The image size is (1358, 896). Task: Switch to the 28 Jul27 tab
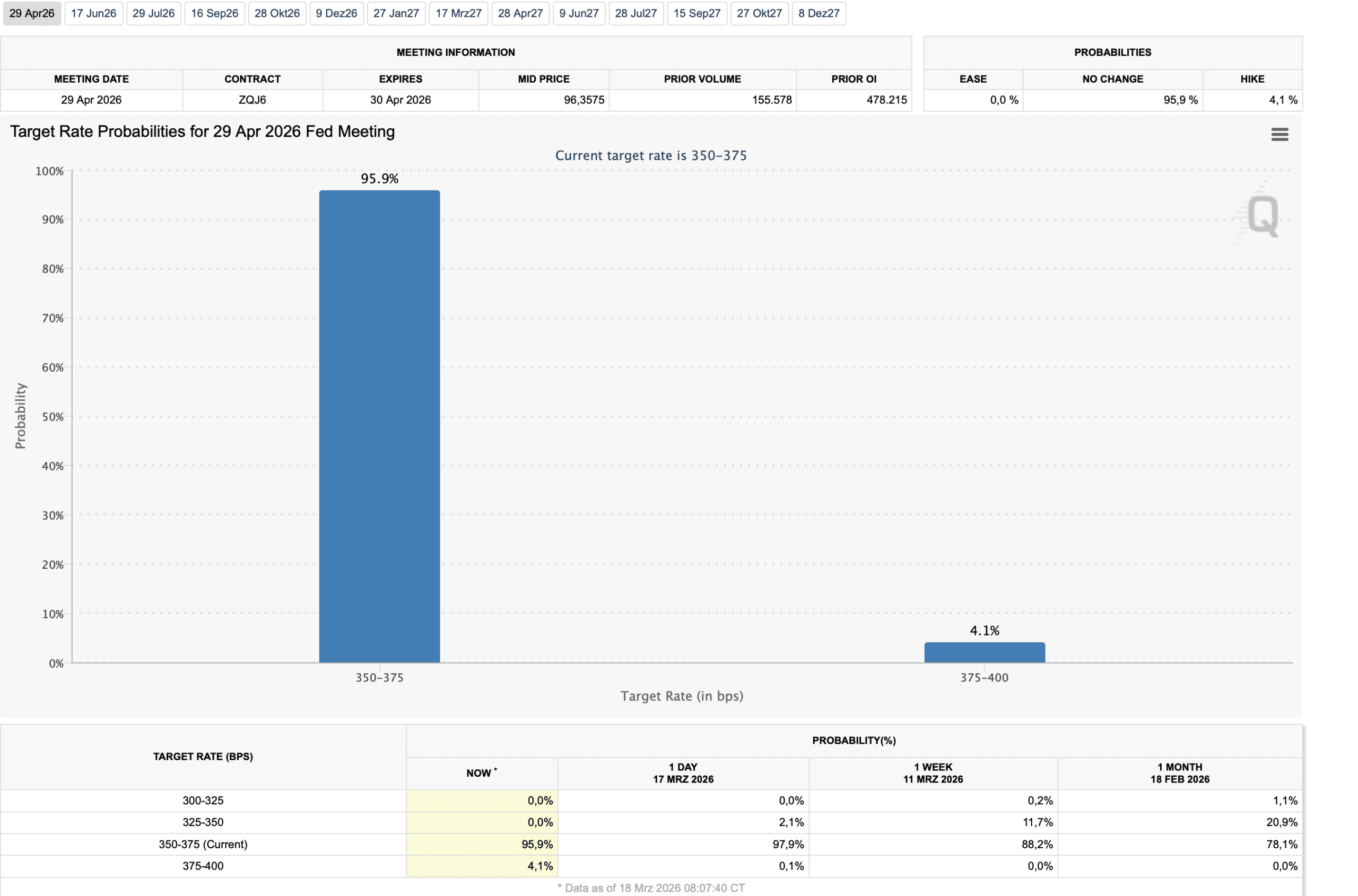click(x=636, y=13)
